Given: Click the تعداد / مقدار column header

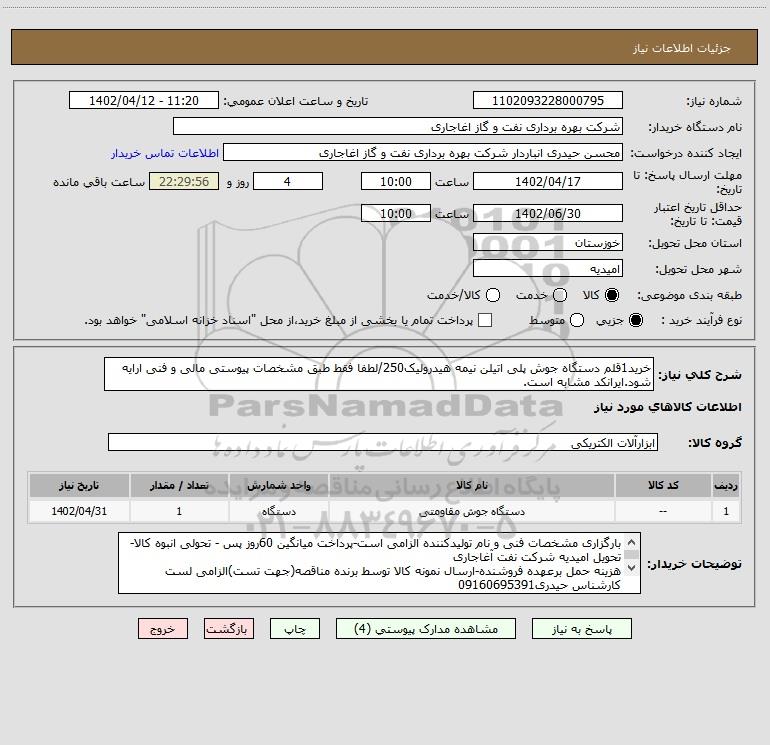Looking at the screenshot, I should (179, 485).
